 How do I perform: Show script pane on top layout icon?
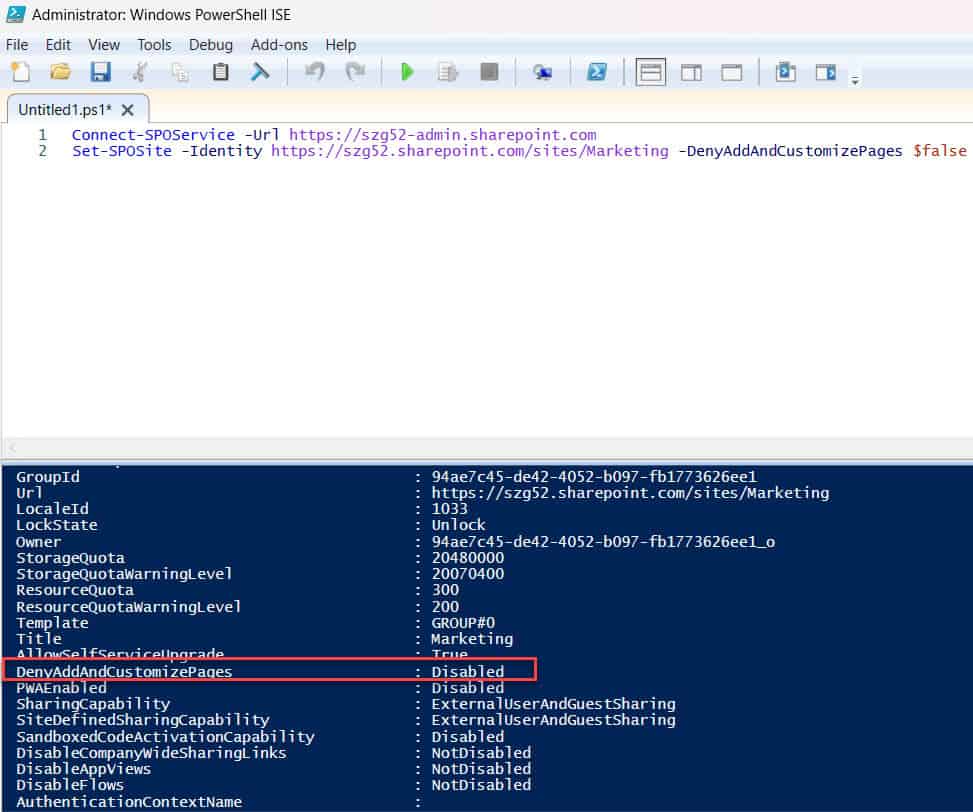coord(650,73)
